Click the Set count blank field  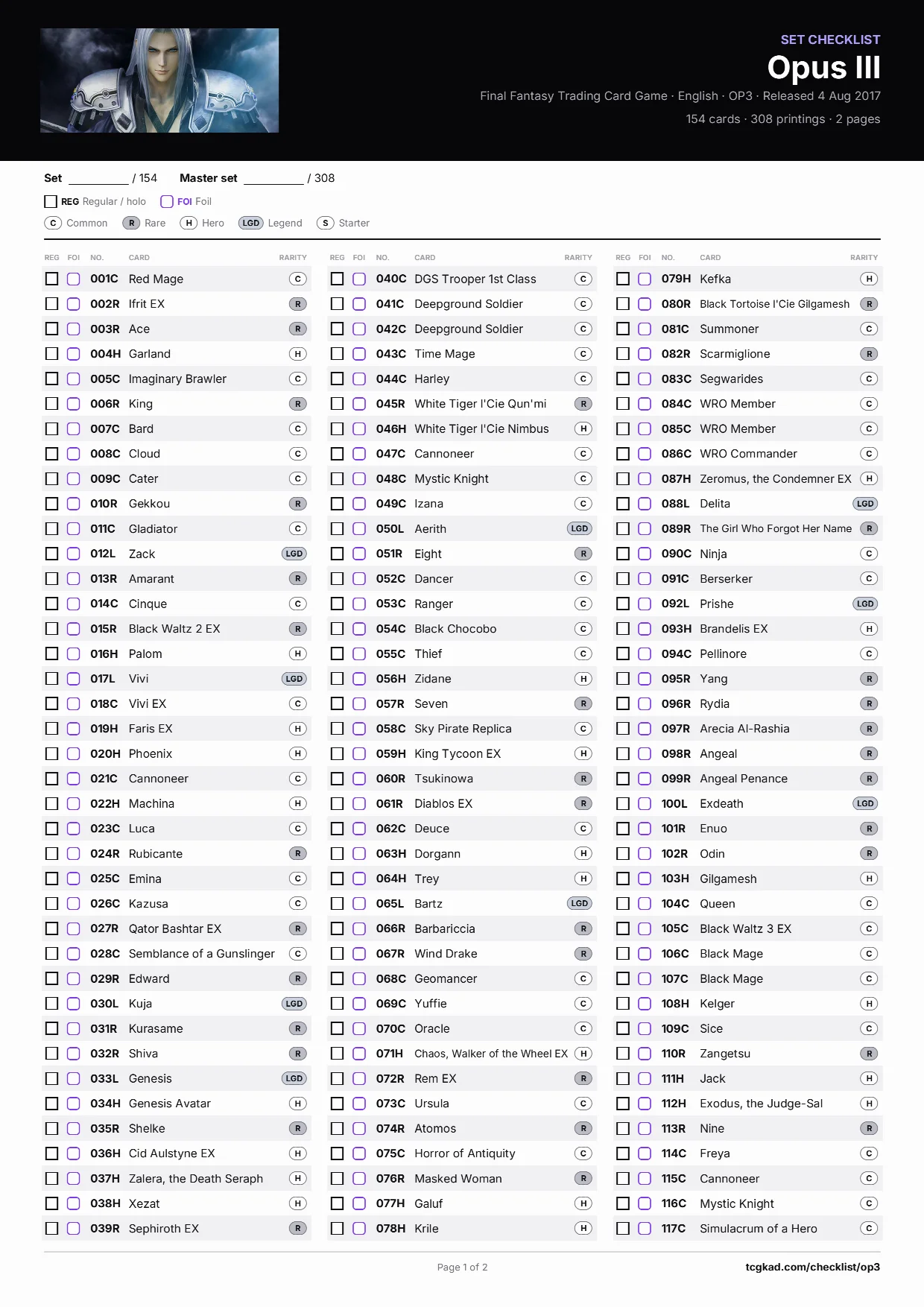click(98, 179)
